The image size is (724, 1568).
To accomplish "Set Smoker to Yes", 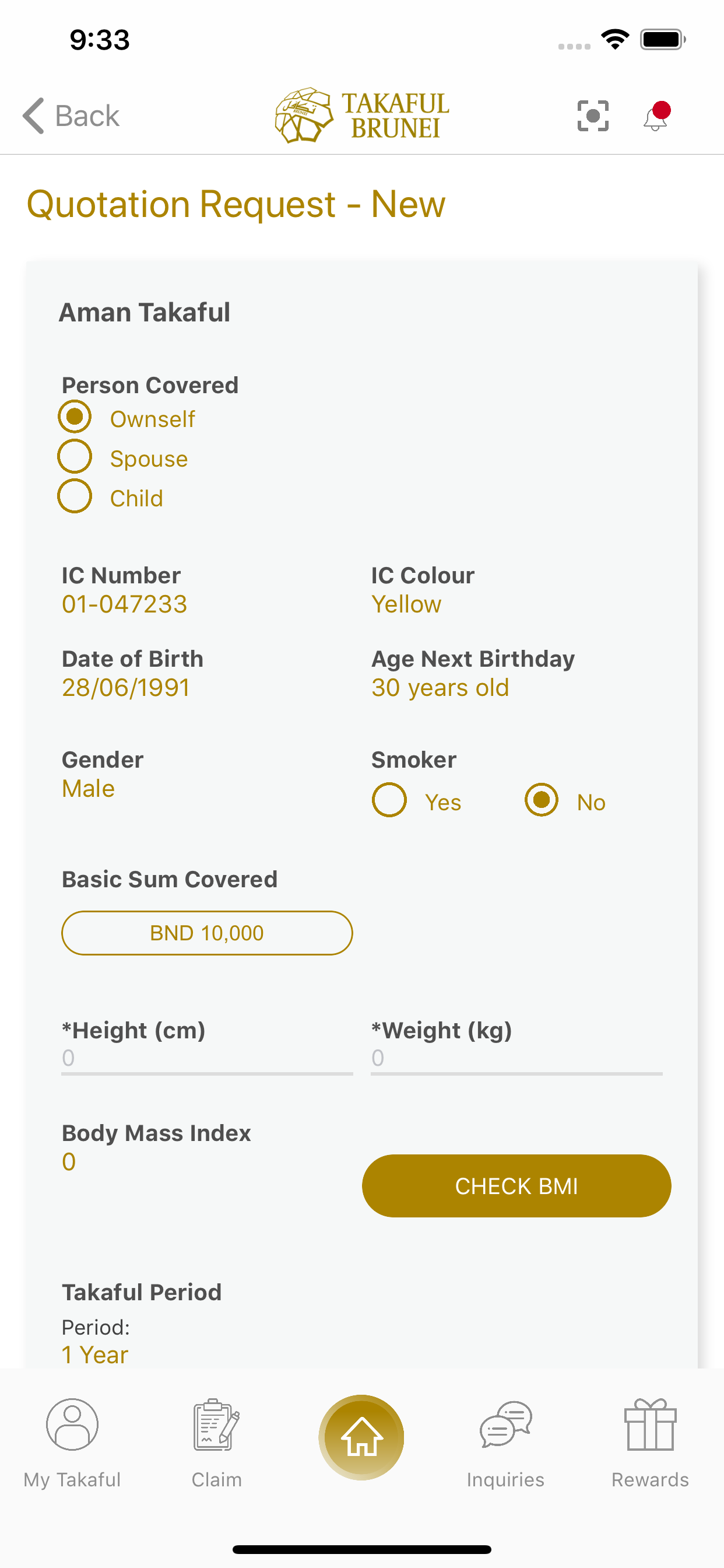I will pos(389,800).
